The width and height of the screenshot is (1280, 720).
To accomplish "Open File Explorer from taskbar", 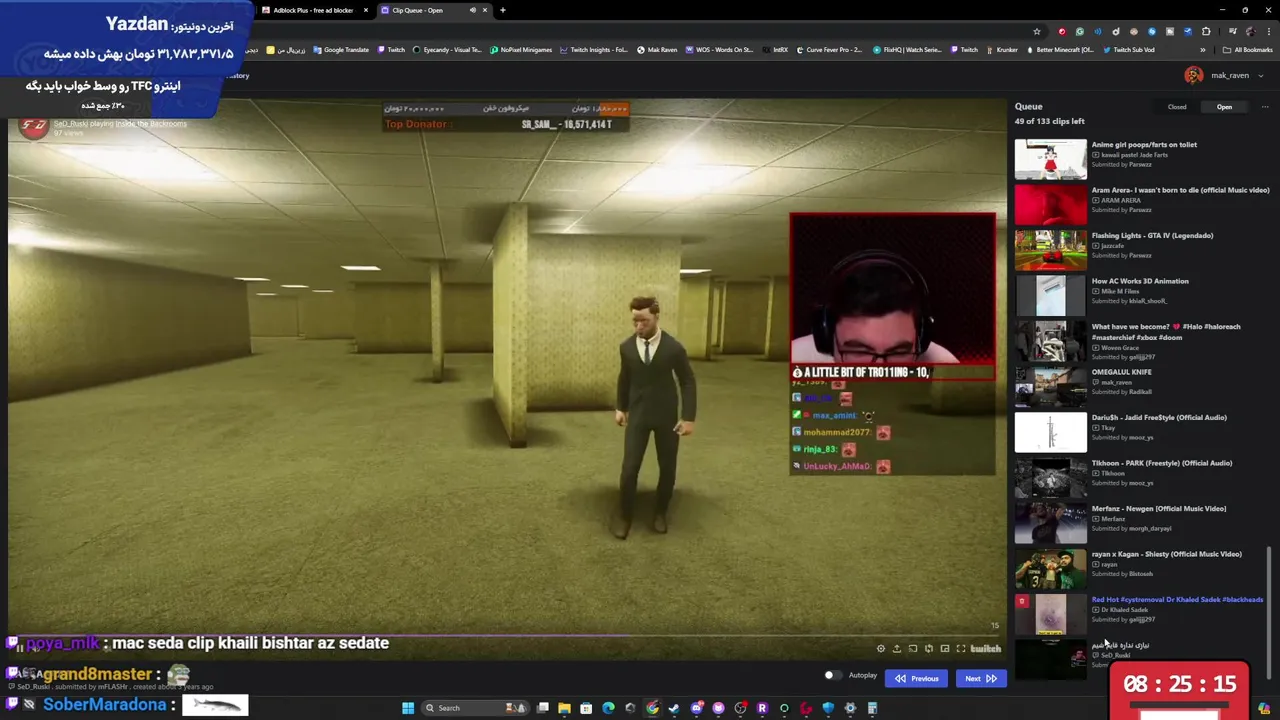I will pos(564,708).
